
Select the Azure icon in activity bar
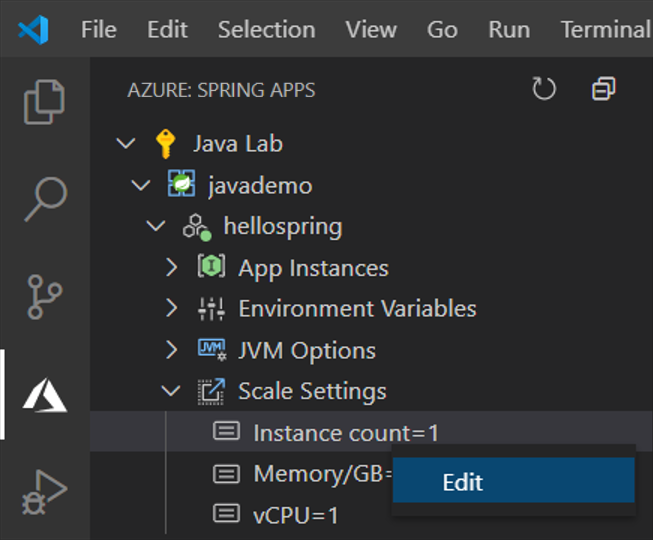(44, 395)
